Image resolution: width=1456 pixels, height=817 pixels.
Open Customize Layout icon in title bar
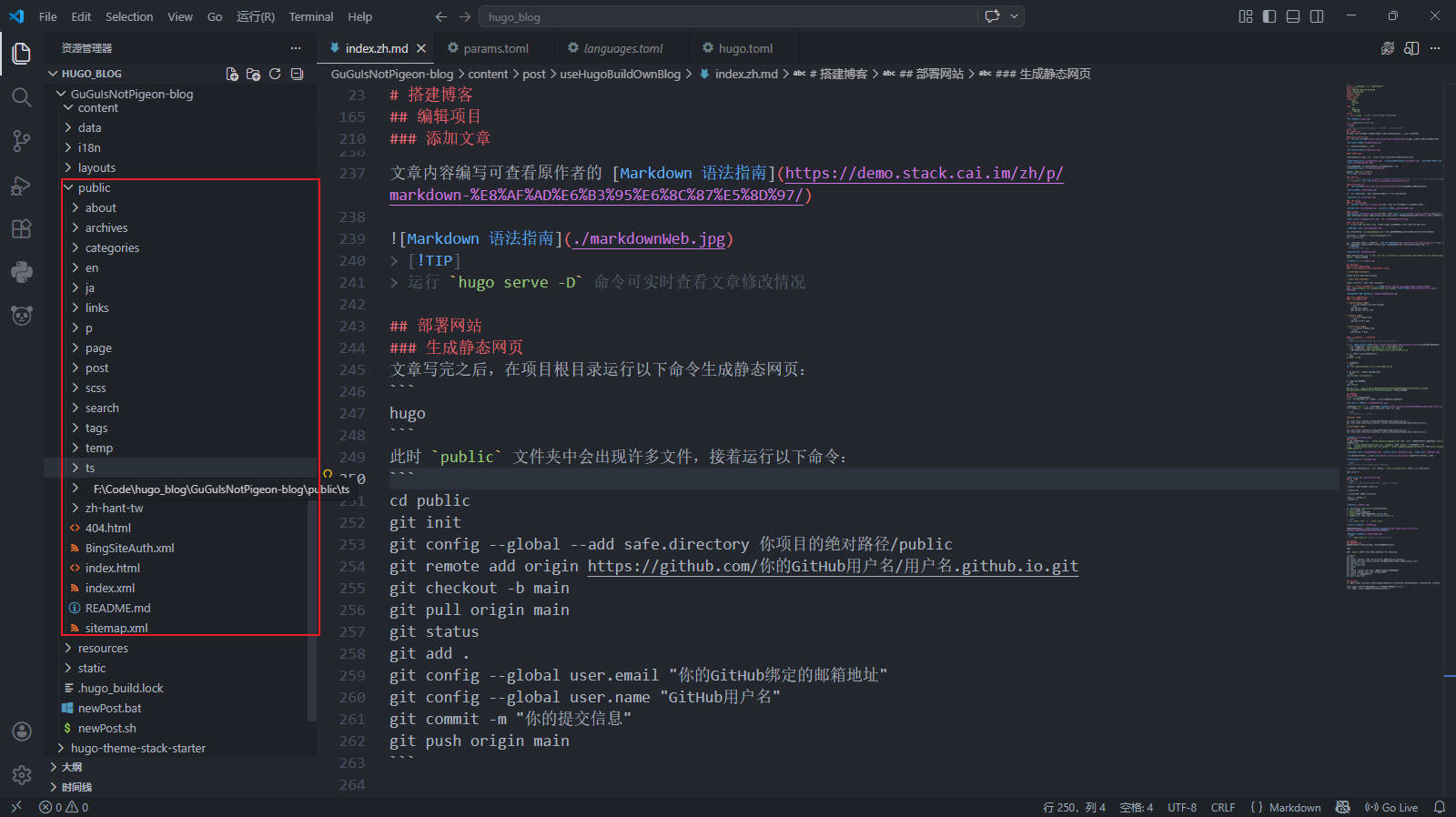pos(1246,16)
